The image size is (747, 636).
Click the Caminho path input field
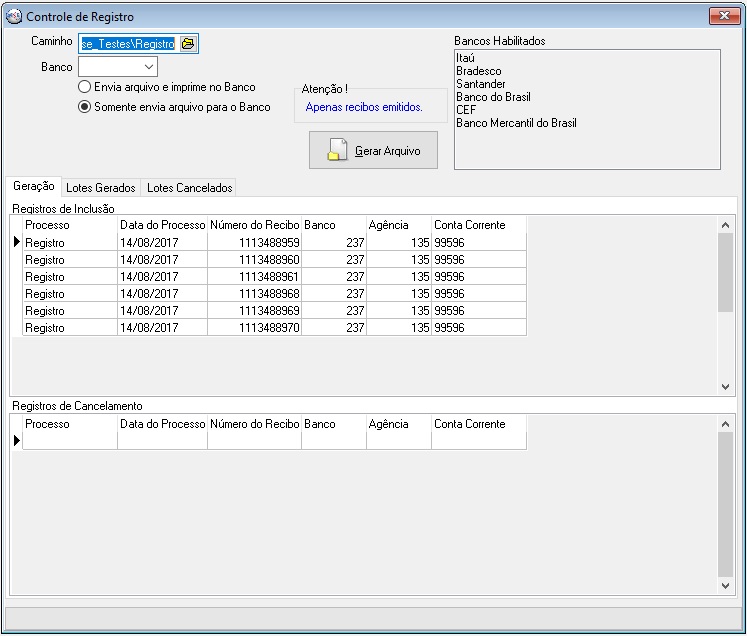(x=127, y=43)
